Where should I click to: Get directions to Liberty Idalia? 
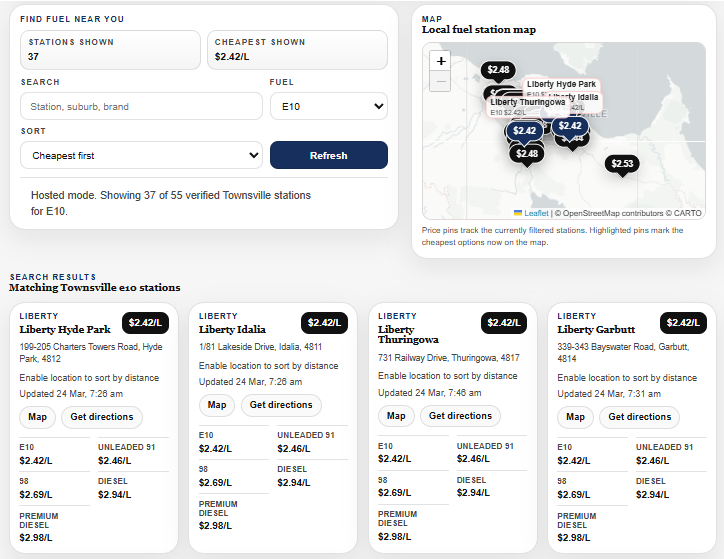tap(281, 405)
